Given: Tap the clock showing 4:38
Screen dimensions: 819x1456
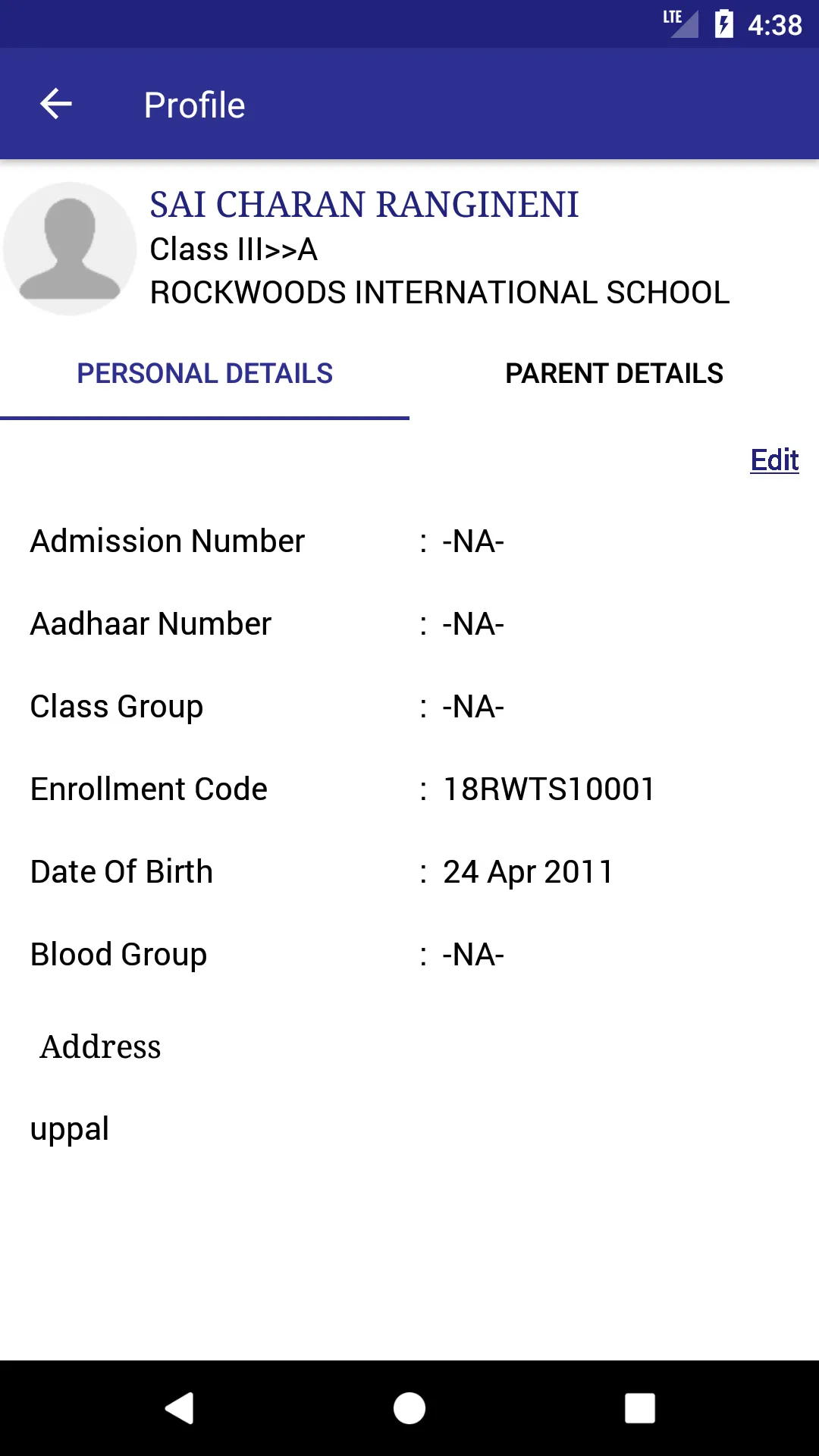Looking at the screenshot, I should [774, 25].
